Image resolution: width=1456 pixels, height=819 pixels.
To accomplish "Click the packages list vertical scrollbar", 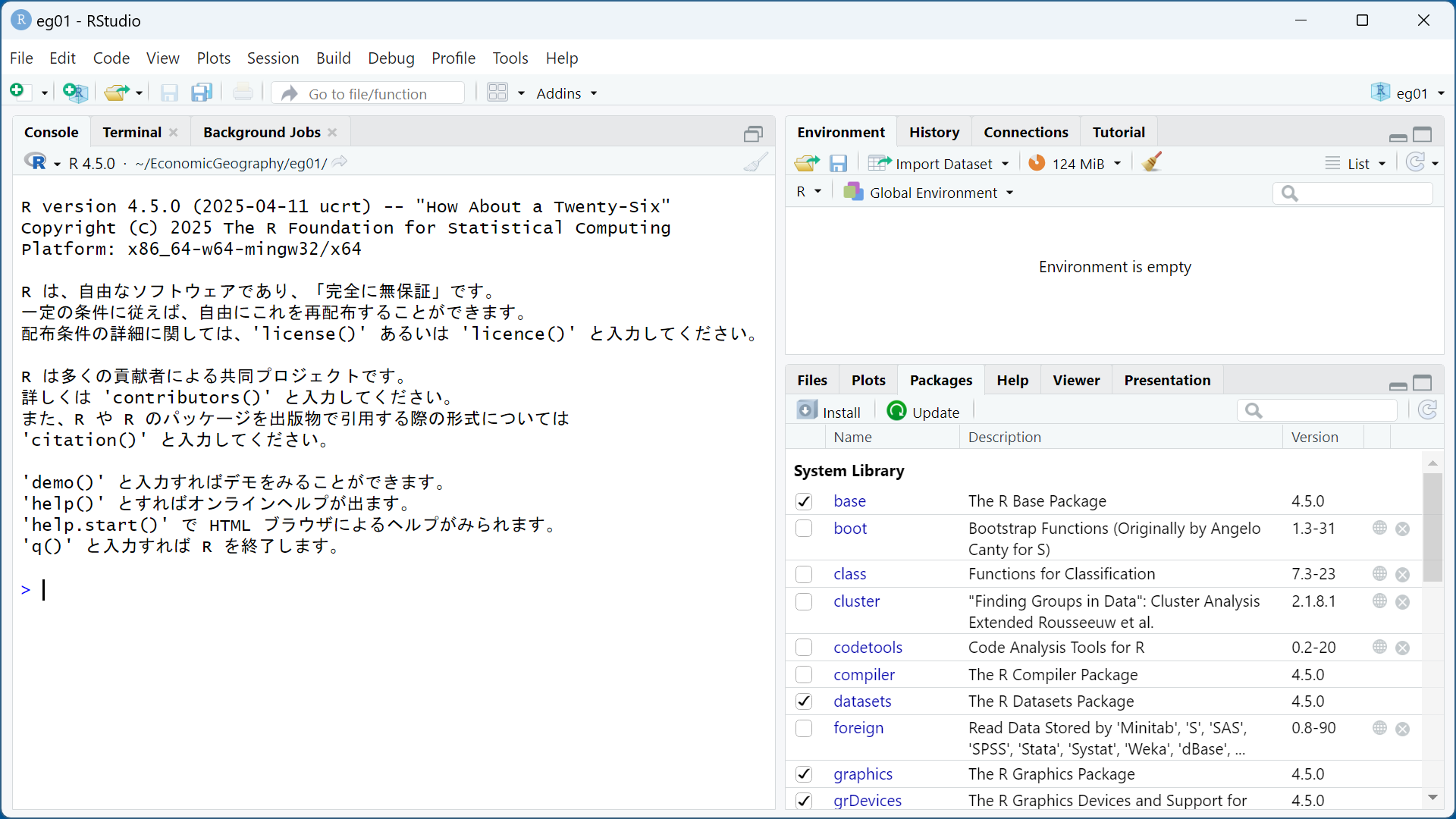I will tap(1432, 527).
